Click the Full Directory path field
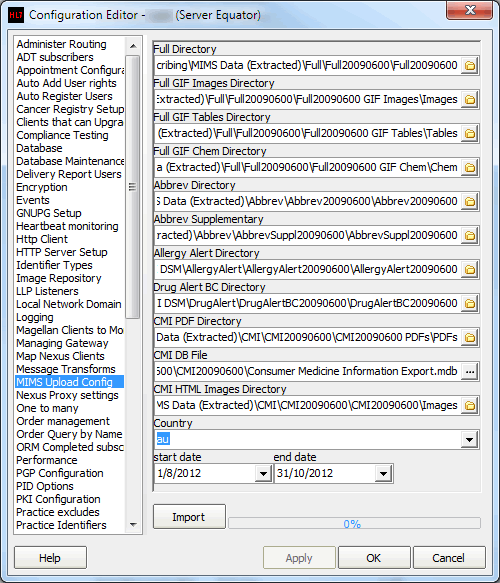The width and height of the screenshot is (500, 583). [x=307, y=66]
